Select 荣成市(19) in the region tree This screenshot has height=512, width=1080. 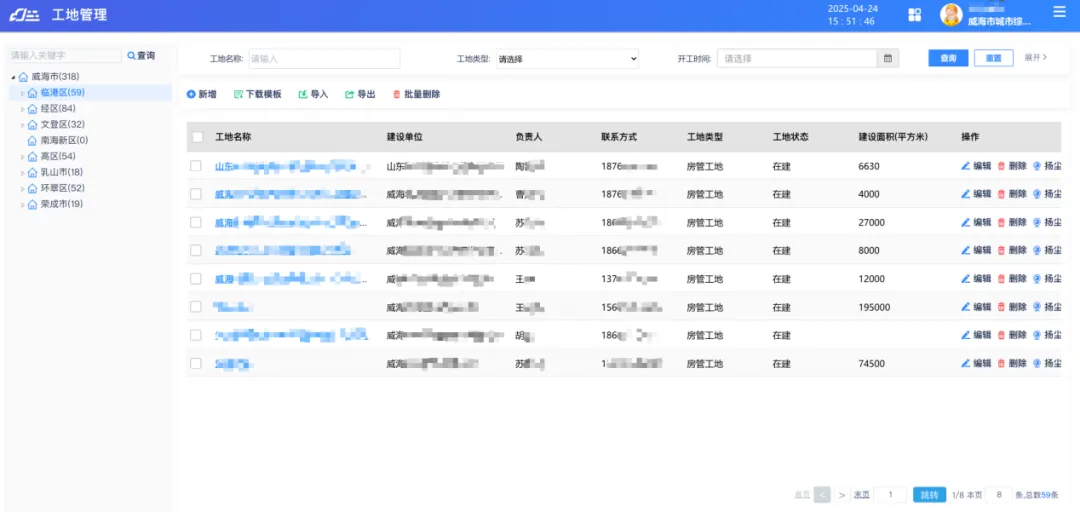(61, 204)
